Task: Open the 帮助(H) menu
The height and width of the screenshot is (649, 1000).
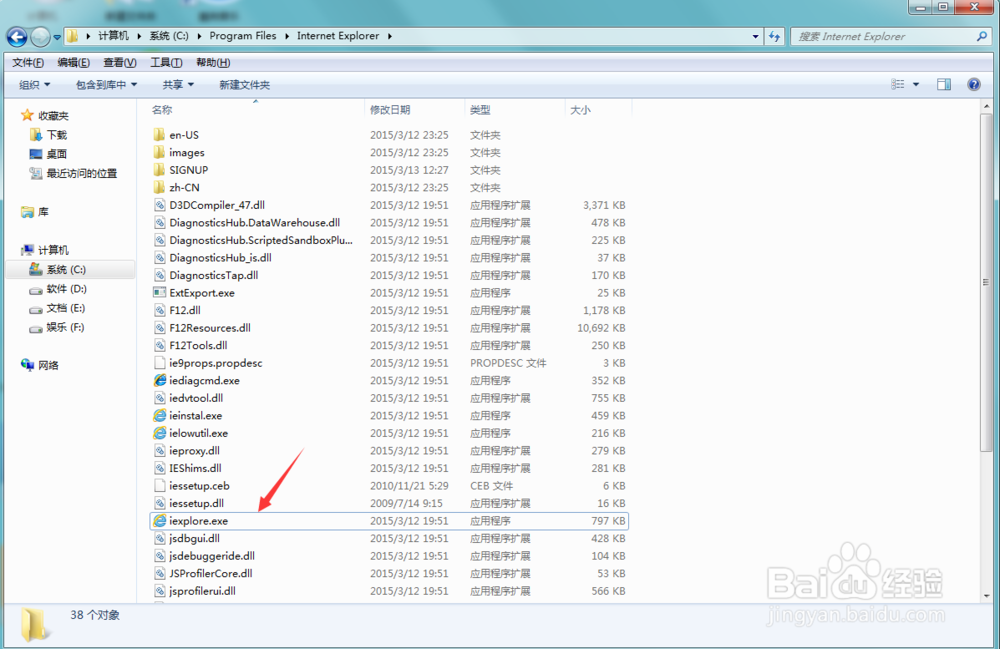Action: click(213, 62)
